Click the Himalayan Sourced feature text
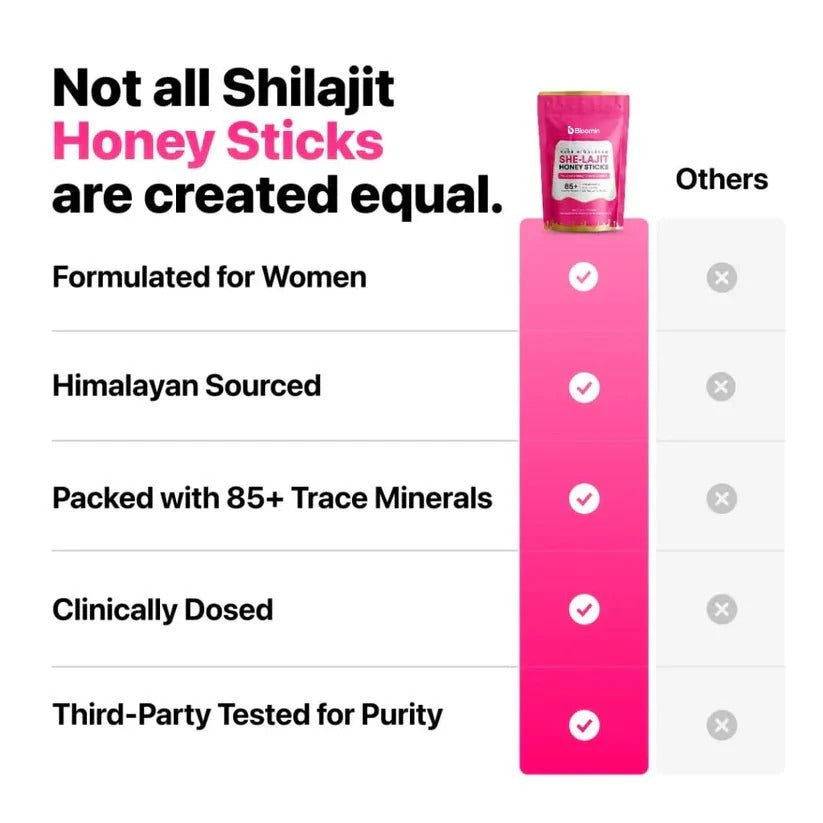The image size is (823, 823). (x=186, y=386)
